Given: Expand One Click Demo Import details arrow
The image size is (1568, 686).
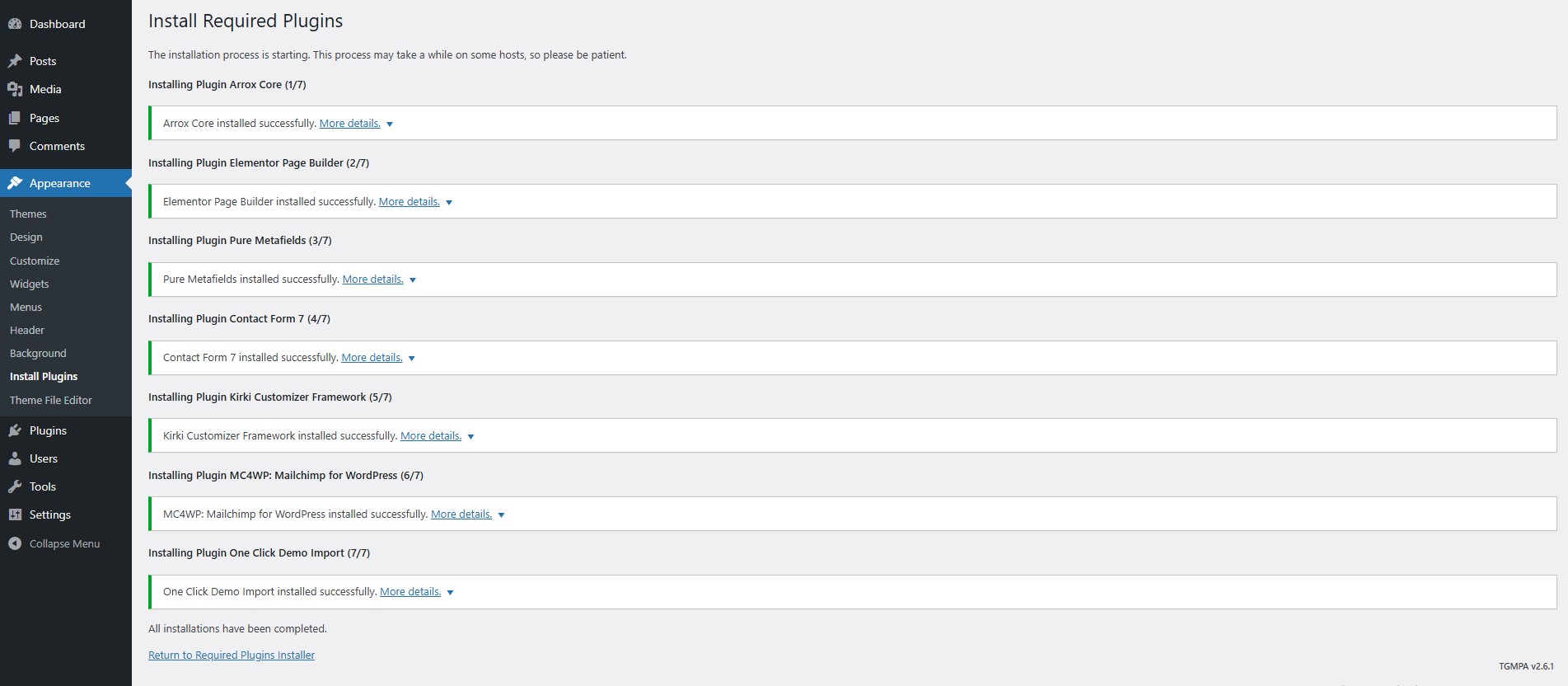Looking at the screenshot, I should click(450, 593).
